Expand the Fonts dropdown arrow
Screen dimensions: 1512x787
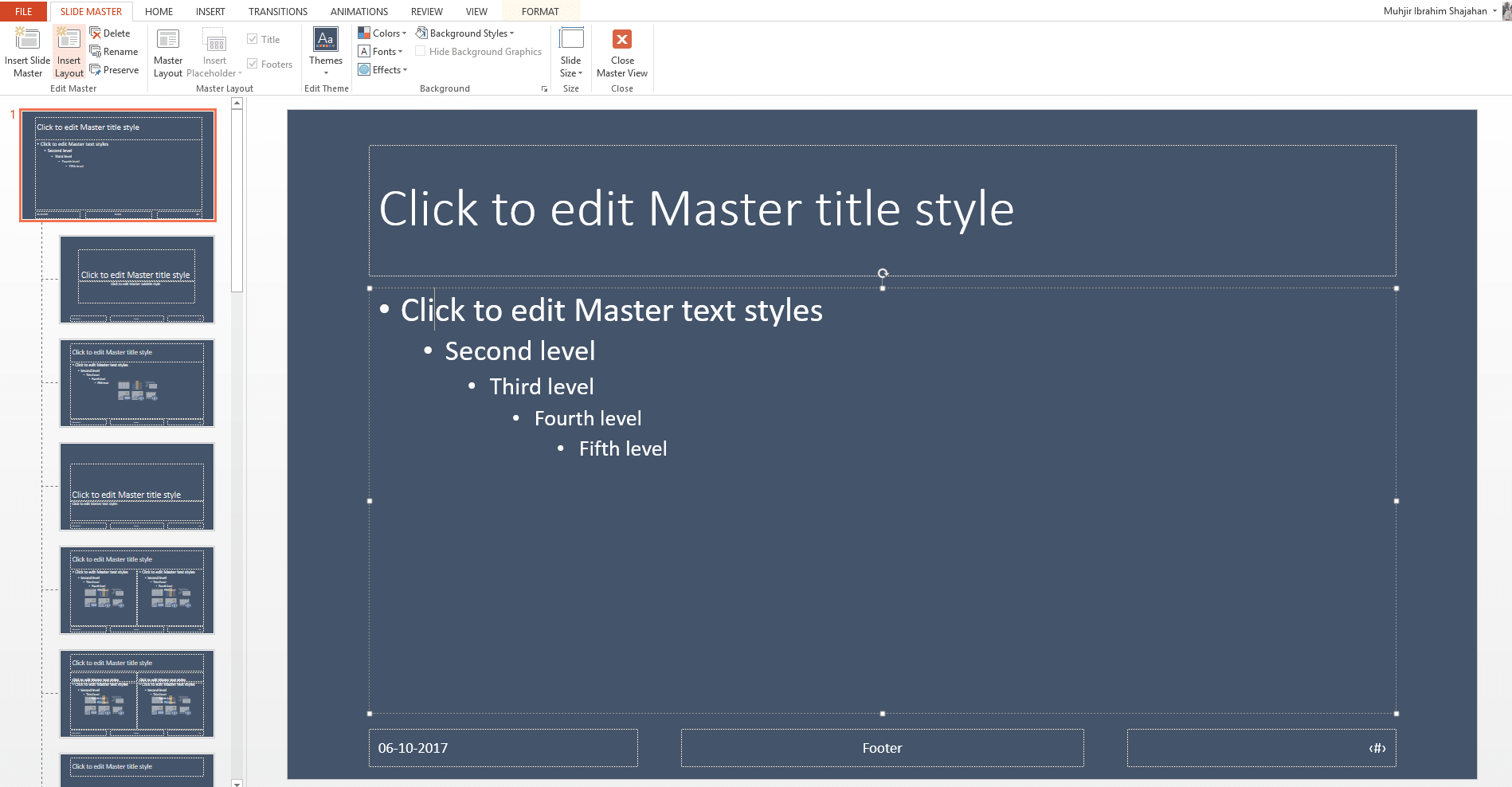tap(401, 52)
